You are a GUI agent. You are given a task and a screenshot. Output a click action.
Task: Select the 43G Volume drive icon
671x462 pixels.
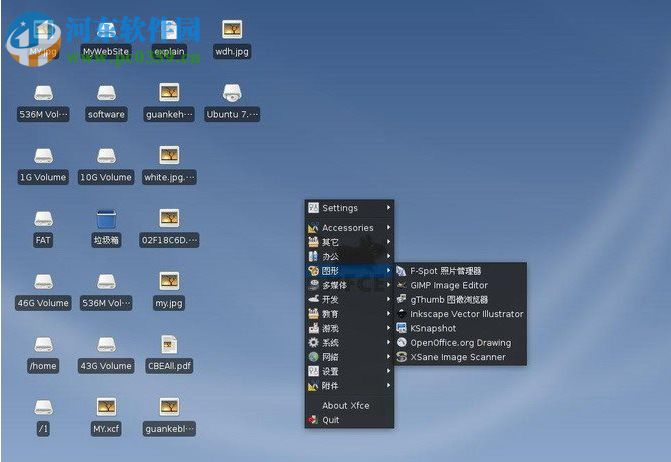coord(106,344)
